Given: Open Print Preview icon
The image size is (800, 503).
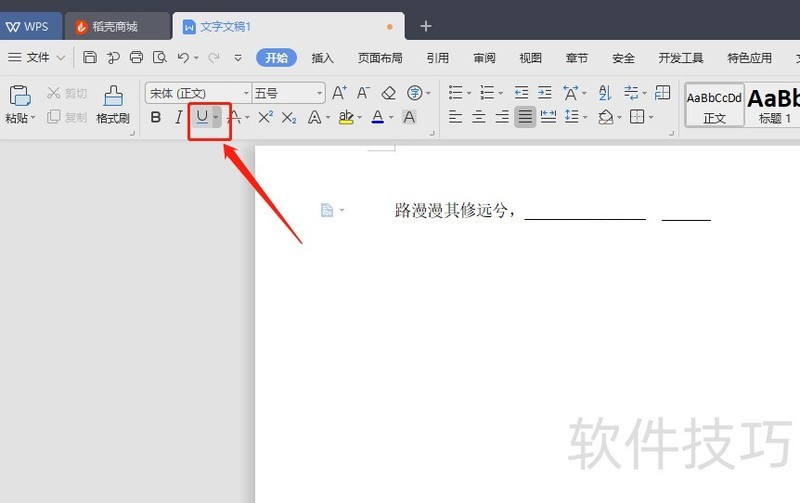Looking at the screenshot, I should [160, 57].
